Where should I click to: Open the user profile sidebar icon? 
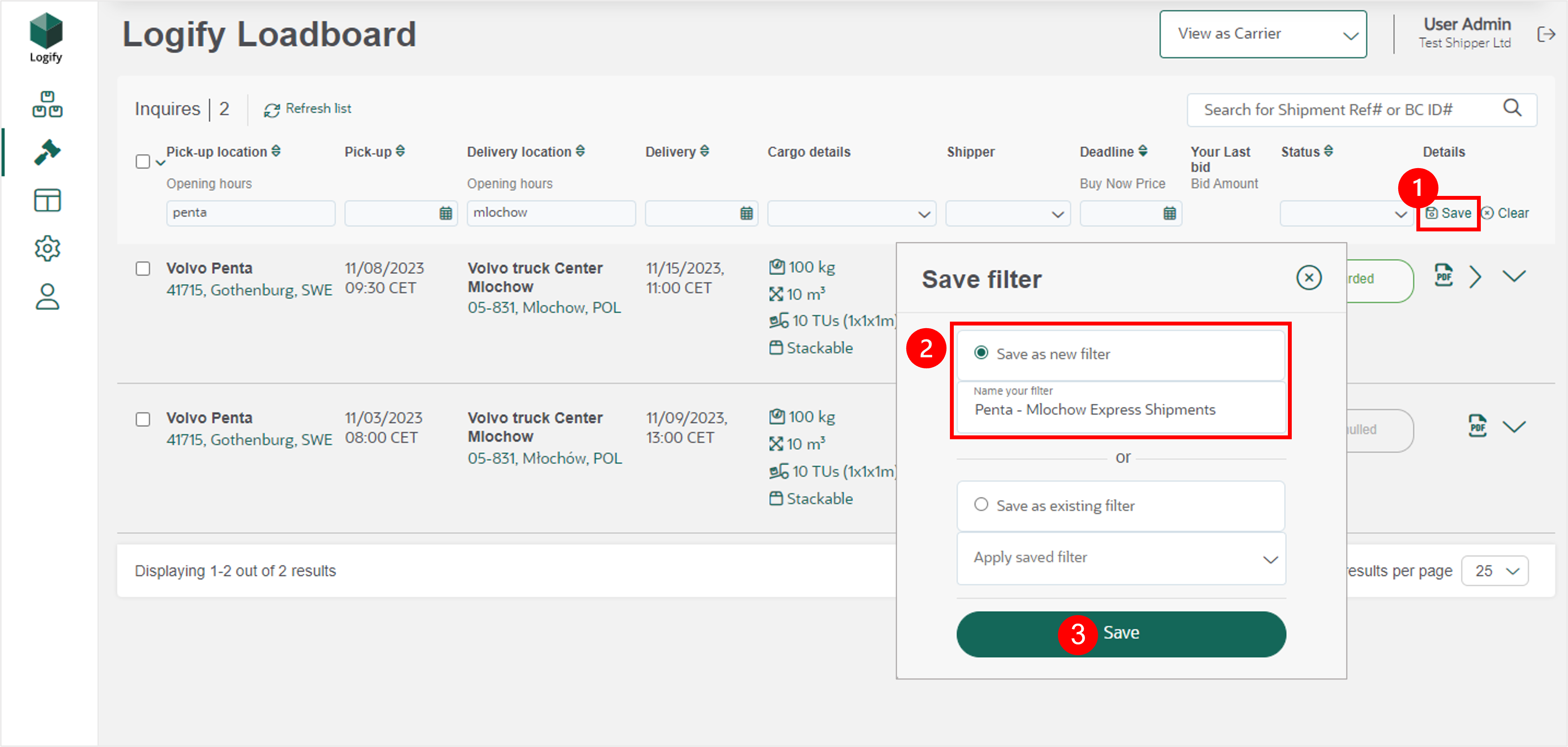(x=47, y=297)
